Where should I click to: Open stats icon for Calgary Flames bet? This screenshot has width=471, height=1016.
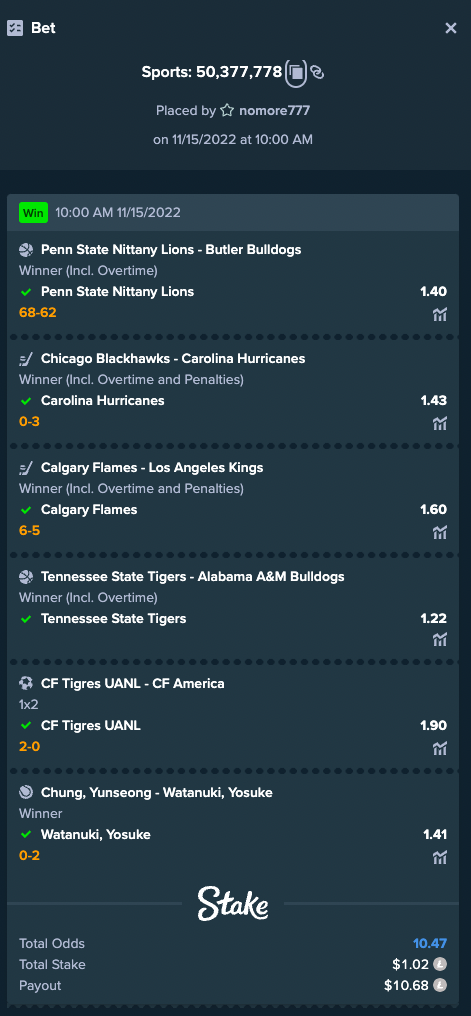pyautogui.click(x=440, y=533)
